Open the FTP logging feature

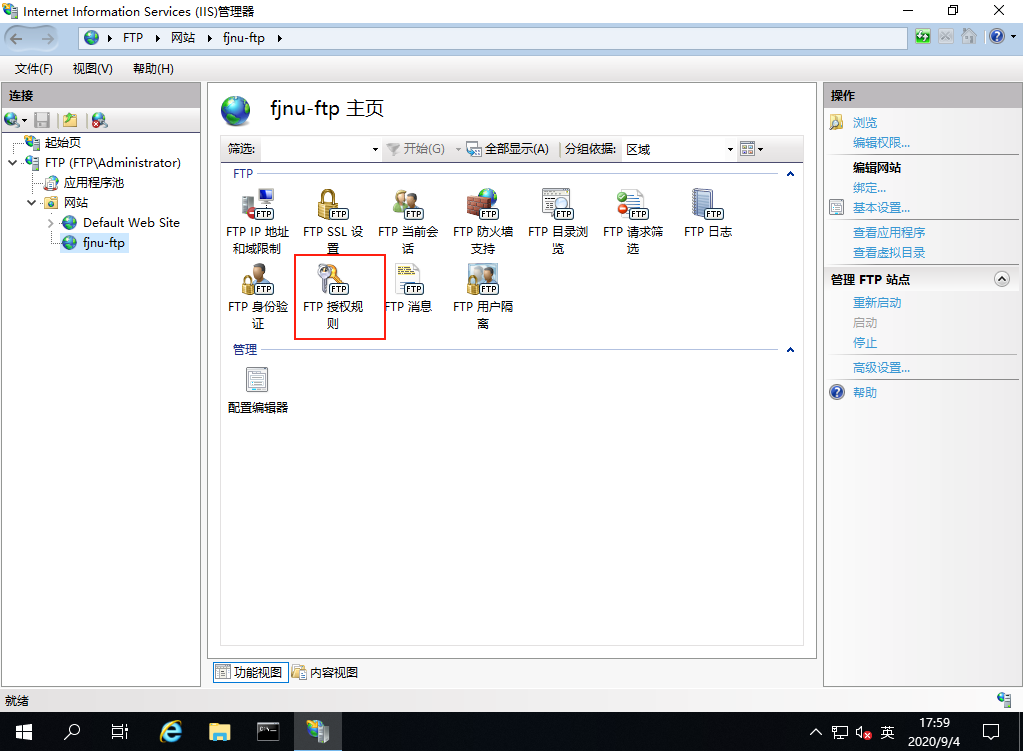pyautogui.click(x=708, y=213)
